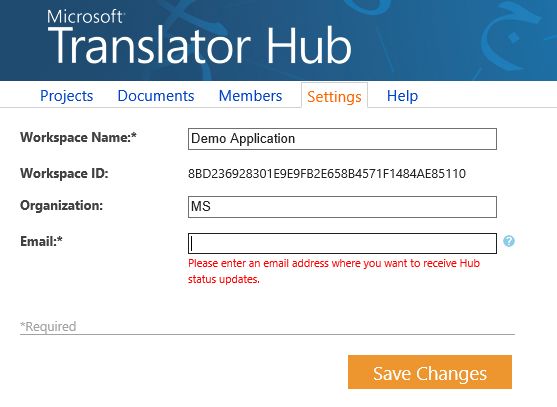
Task: Click the Email required label
Action: [x=41, y=241]
